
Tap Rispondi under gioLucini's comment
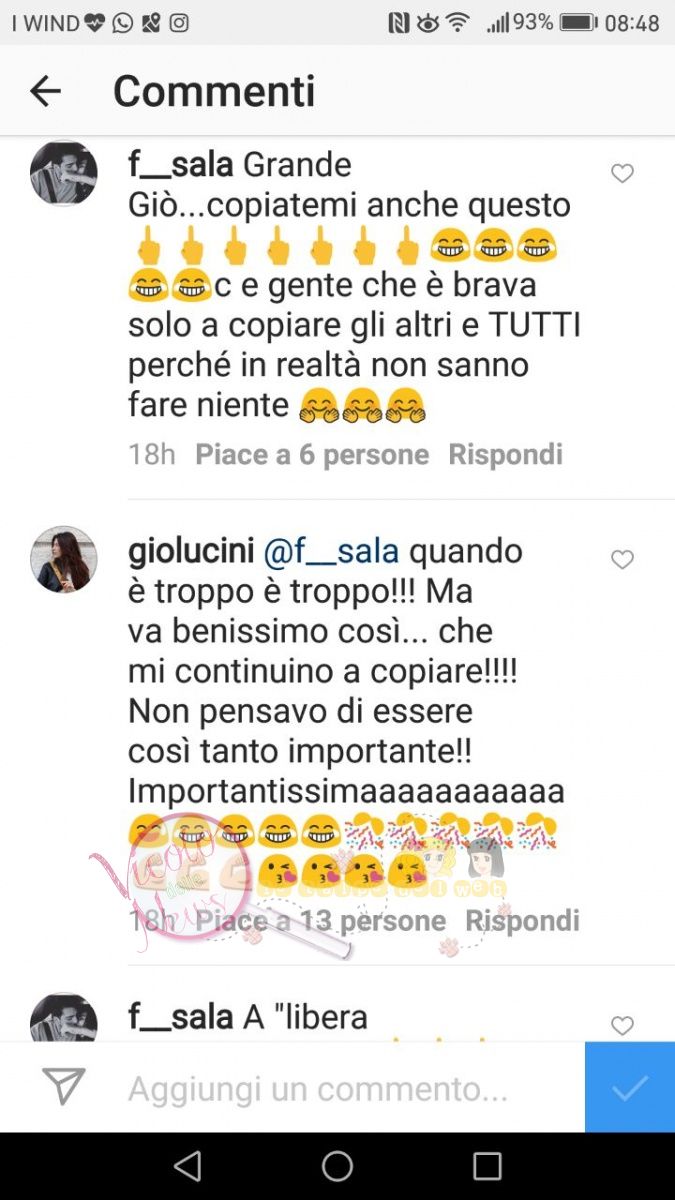point(522,920)
